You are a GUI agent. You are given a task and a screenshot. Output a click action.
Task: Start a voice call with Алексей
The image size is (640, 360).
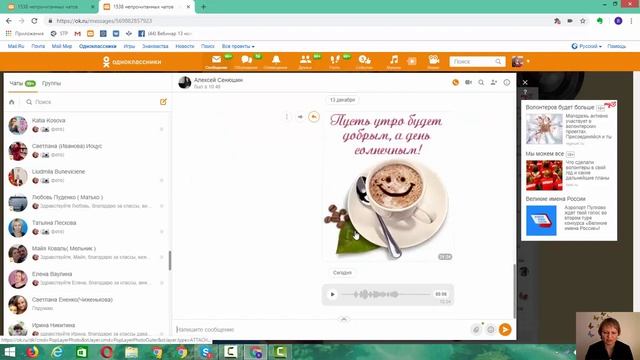[x=456, y=82]
